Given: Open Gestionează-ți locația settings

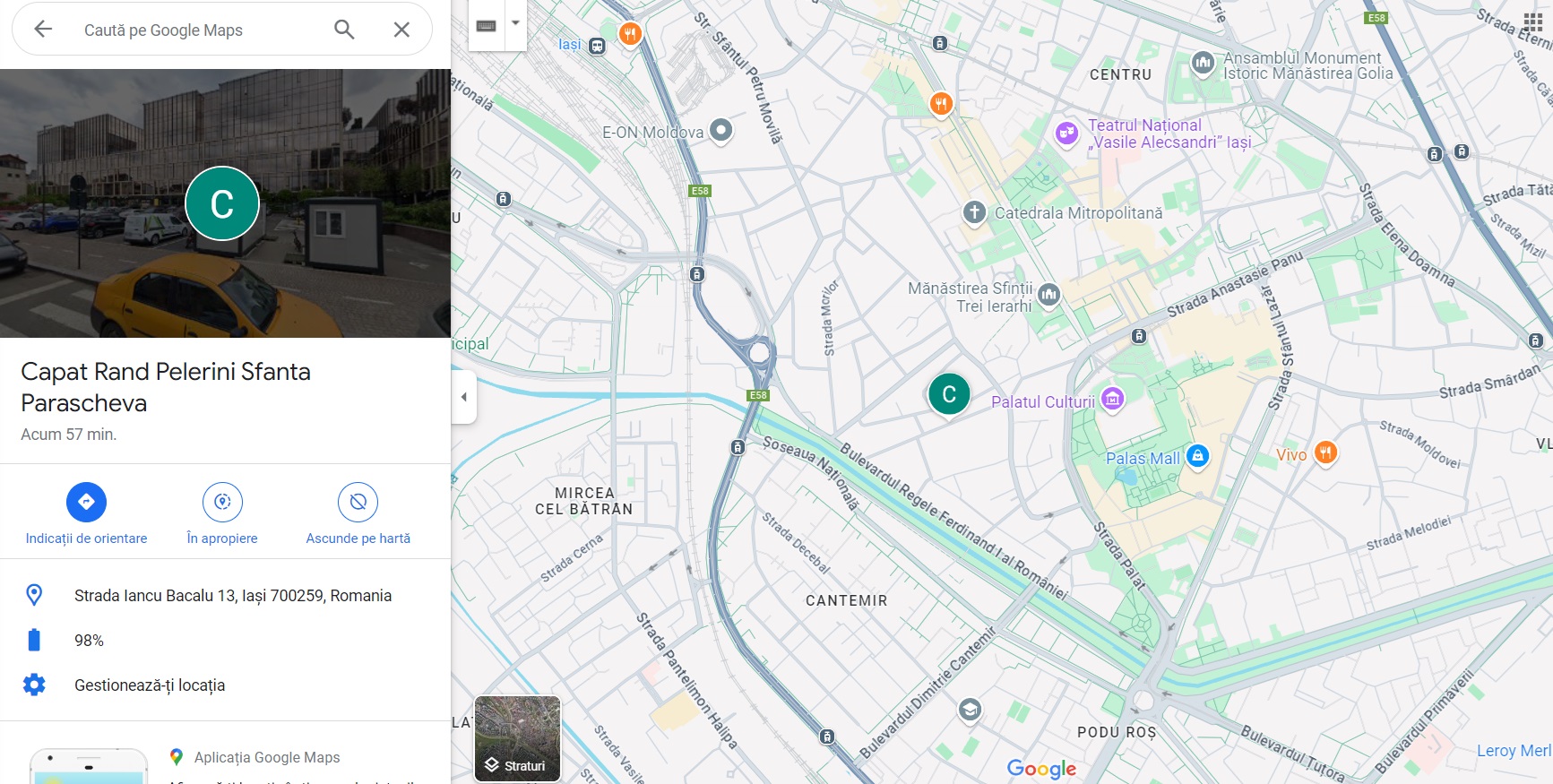Looking at the screenshot, I should click(149, 685).
